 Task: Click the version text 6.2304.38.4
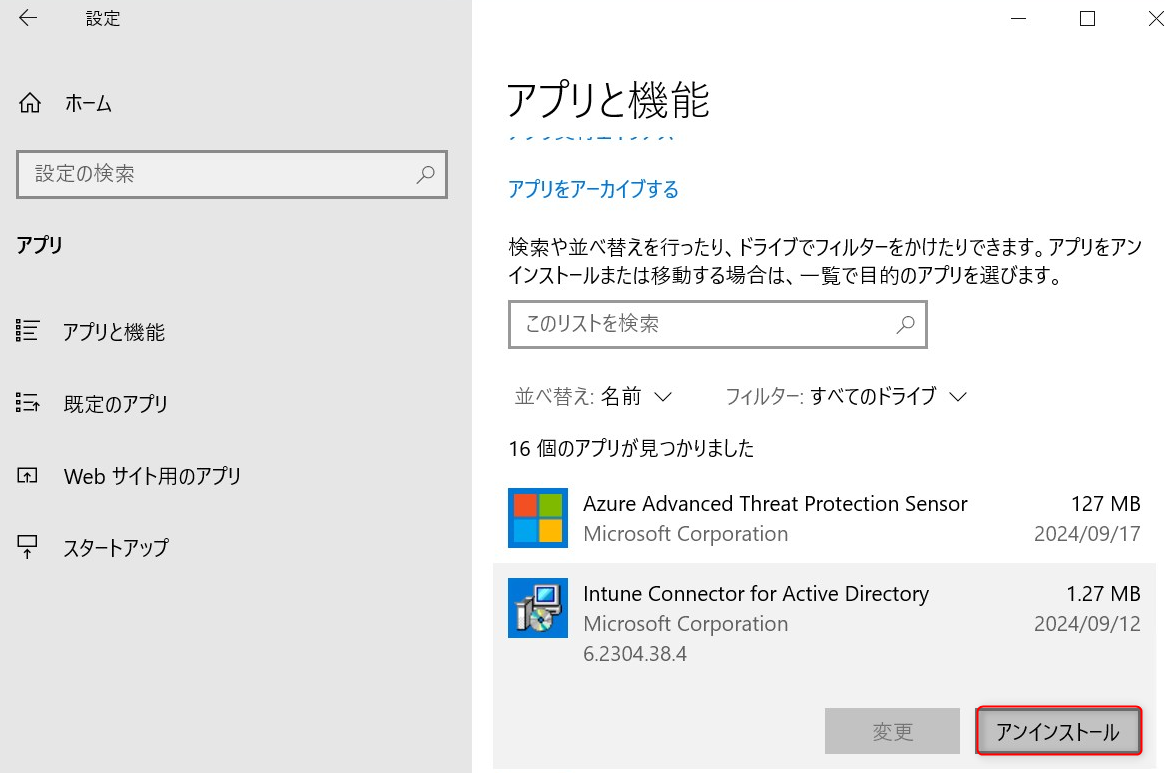pyautogui.click(x=635, y=654)
